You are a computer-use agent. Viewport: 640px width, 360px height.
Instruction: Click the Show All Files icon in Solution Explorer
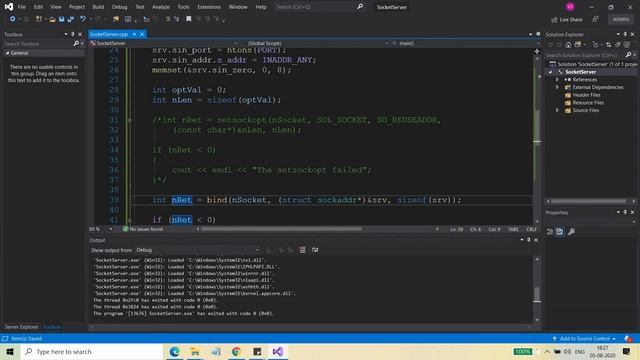tap(627, 44)
